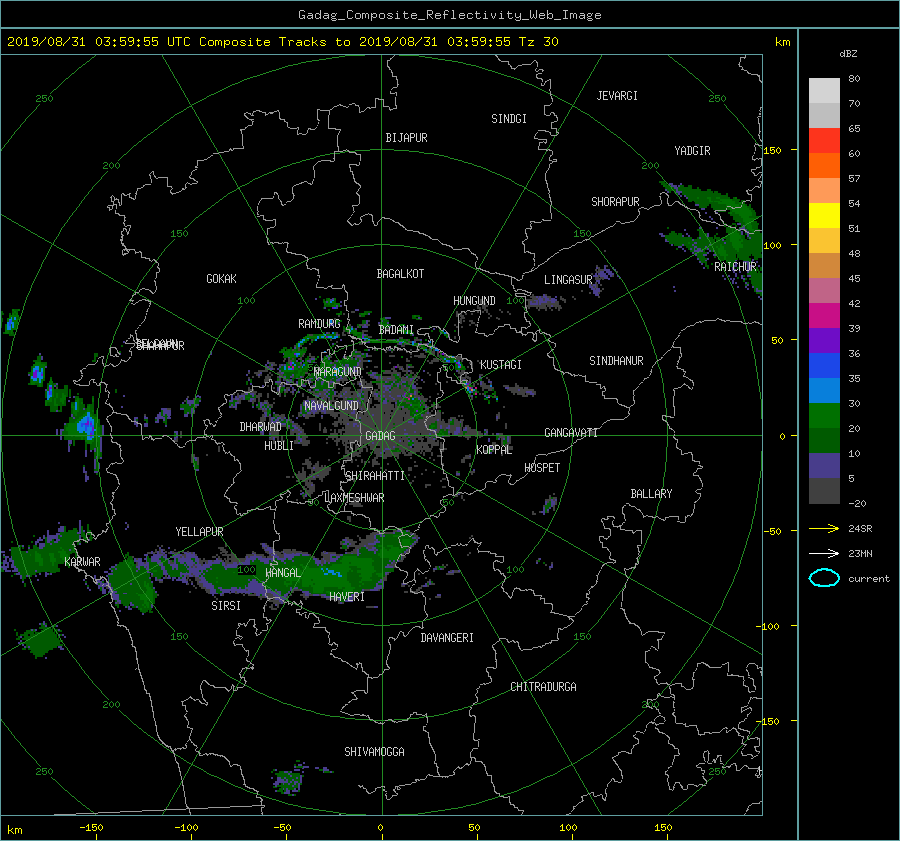
Task: Click the GOKAK city label
Action: (221, 279)
